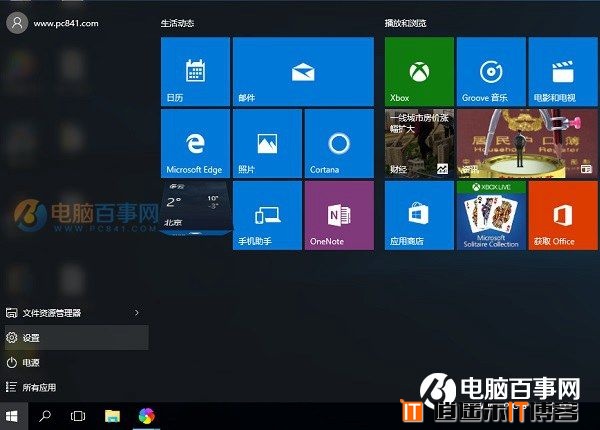Open the Calendar (日历) tile

pos(194,71)
